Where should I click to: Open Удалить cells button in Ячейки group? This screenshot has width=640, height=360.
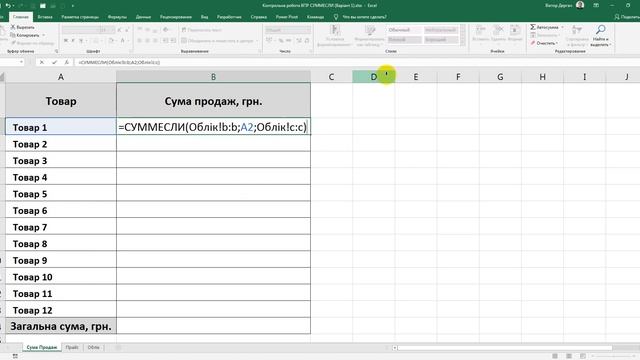(498, 33)
